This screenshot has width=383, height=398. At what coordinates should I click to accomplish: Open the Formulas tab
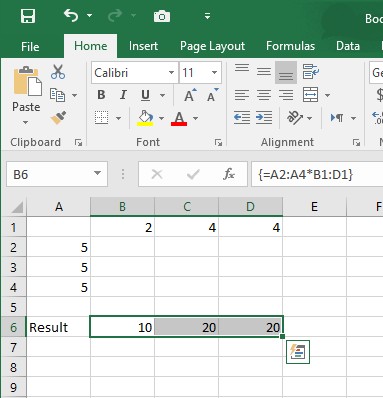click(290, 46)
